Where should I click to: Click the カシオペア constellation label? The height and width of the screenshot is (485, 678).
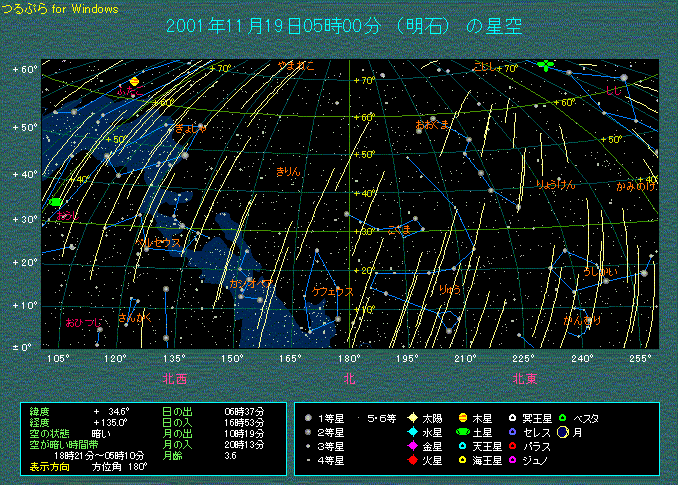click(x=251, y=284)
